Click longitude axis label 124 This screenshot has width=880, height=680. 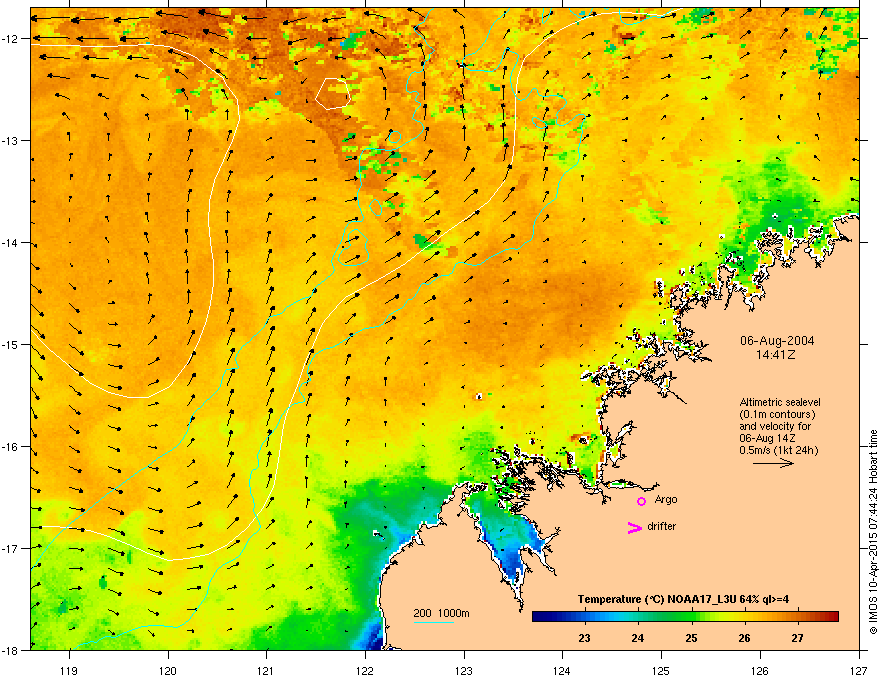coord(562,670)
